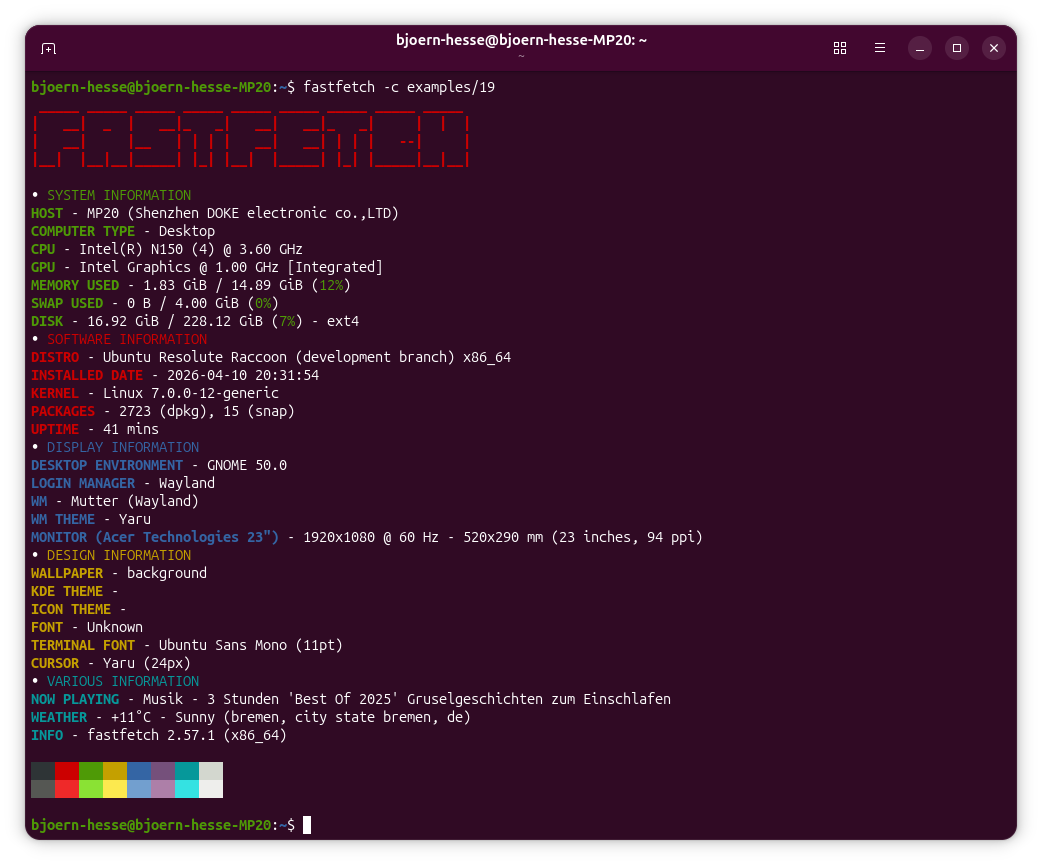
Task: Click the 'COMPUTER TYPE - Desktop' line
Action: point(123,231)
